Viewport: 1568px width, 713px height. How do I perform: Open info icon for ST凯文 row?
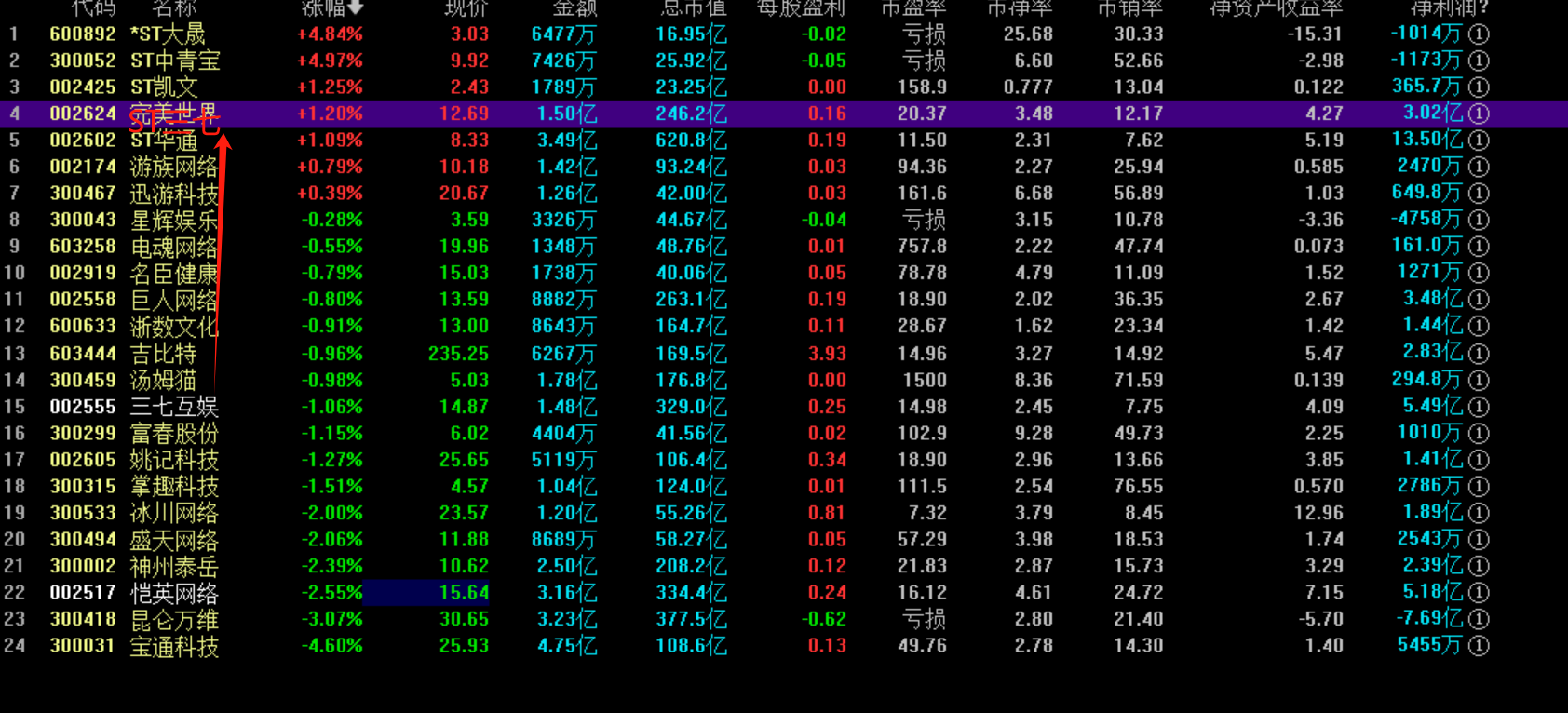(1479, 87)
